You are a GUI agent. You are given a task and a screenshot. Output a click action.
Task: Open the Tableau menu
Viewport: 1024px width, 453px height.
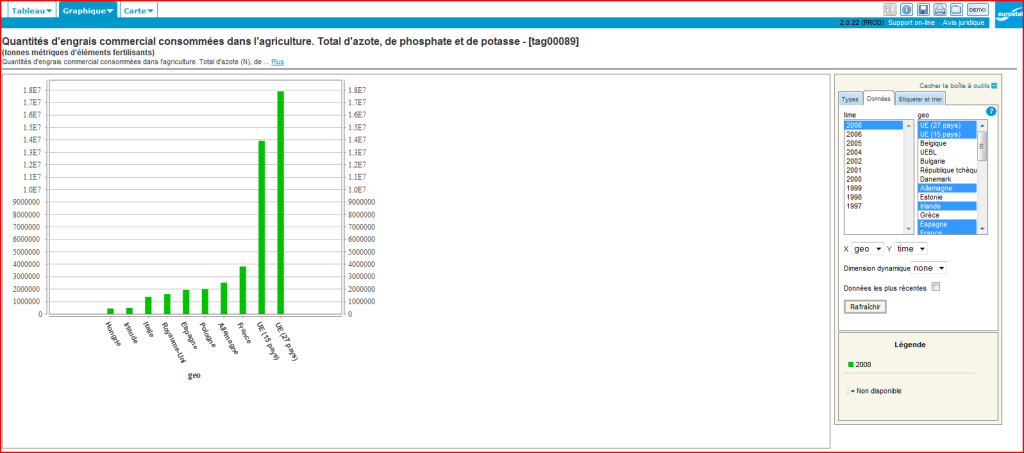coord(31,10)
